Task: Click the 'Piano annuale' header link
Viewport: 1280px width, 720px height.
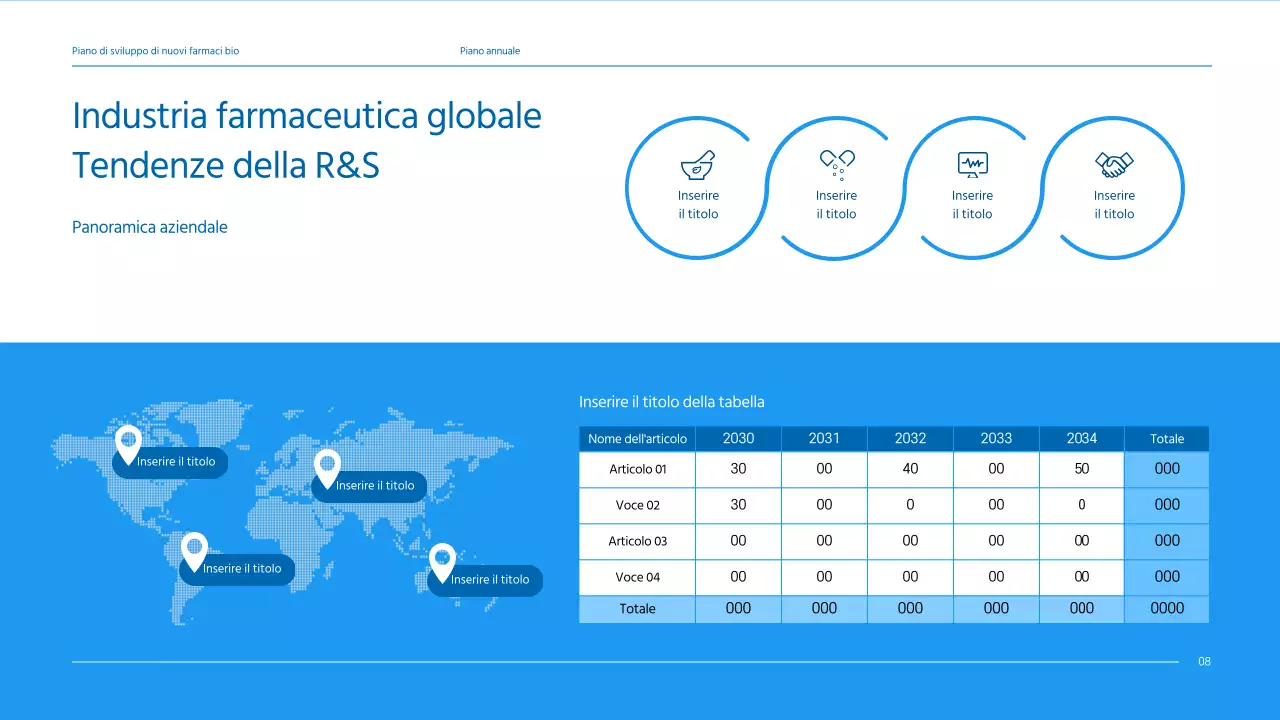Action: tap(490, 50)
